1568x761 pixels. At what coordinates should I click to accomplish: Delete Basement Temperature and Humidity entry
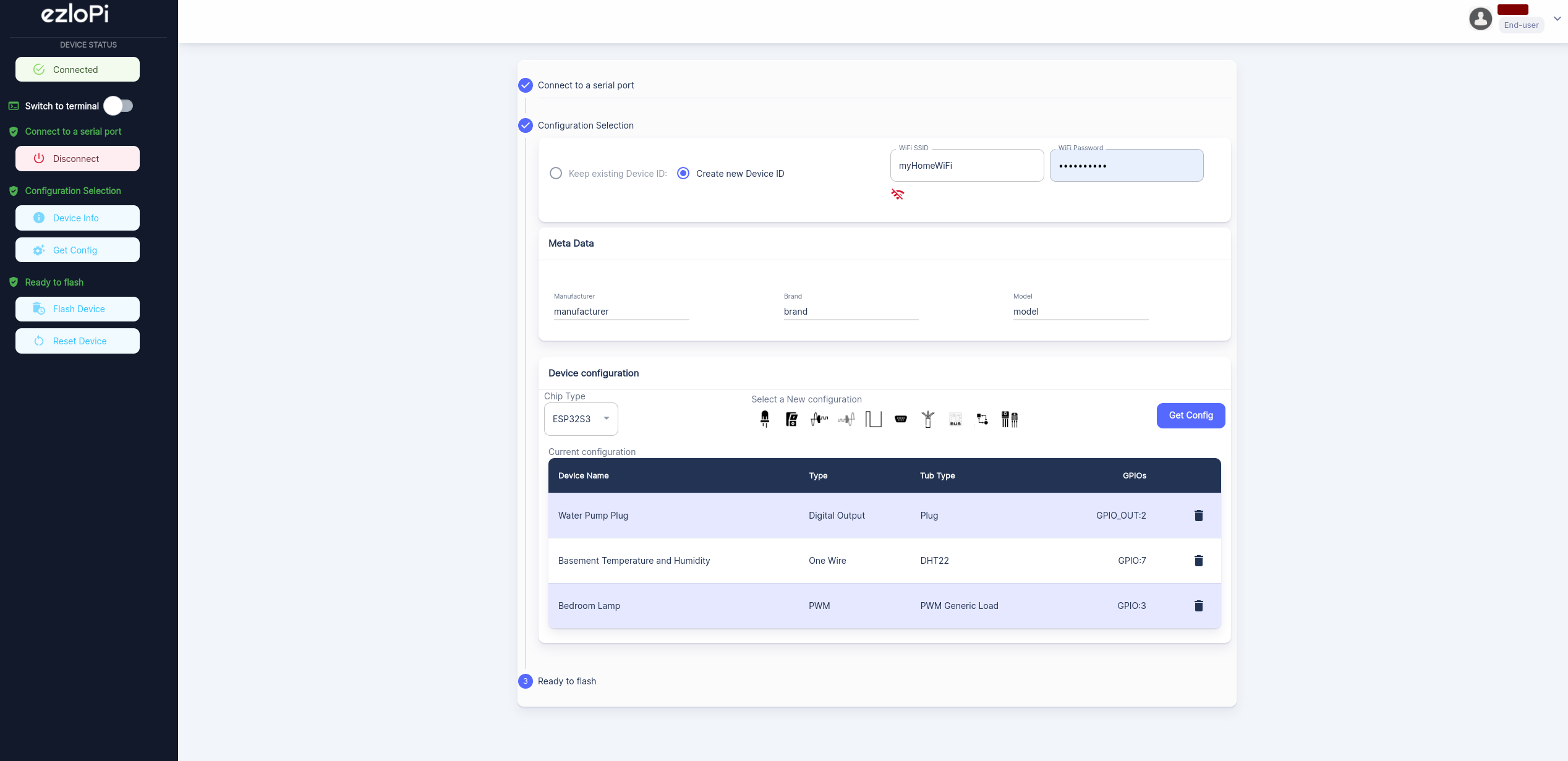click(x=1198, y=561)
